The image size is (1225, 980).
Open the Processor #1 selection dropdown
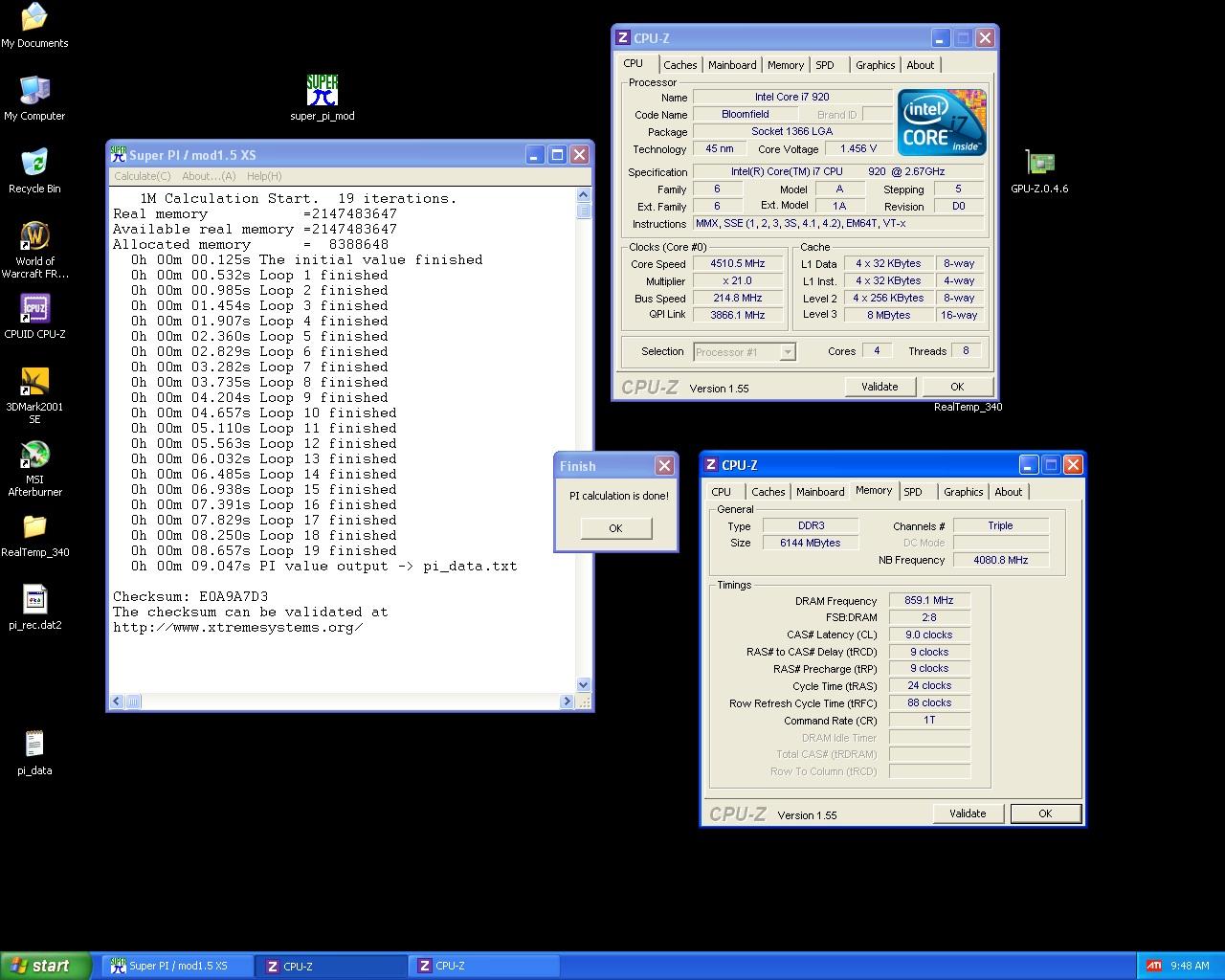click(x=745, y=352)
